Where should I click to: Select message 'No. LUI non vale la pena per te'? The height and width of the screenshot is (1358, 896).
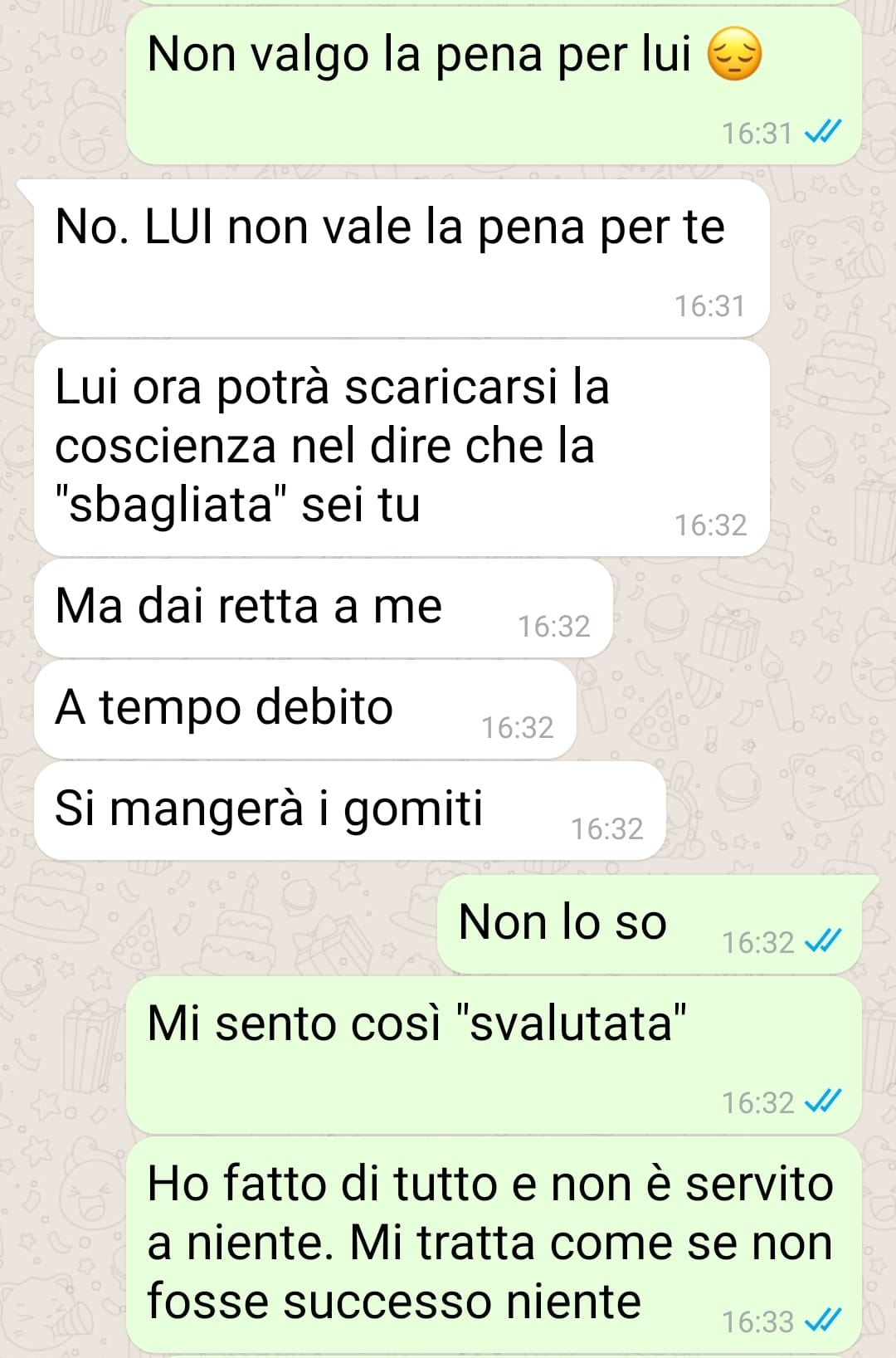tap(402, 259)
